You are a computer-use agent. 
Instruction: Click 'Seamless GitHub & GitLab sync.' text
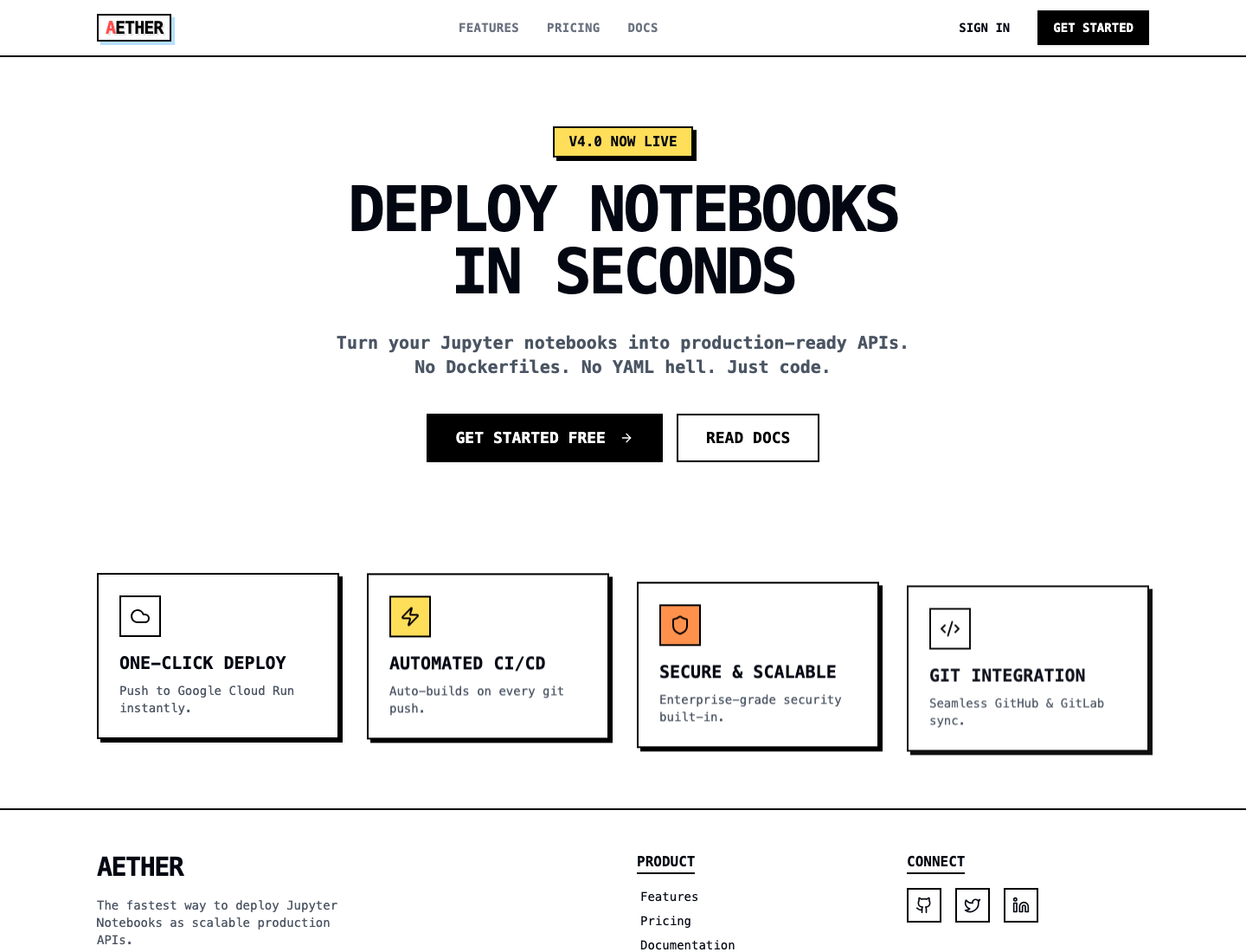pos(1017,711)
